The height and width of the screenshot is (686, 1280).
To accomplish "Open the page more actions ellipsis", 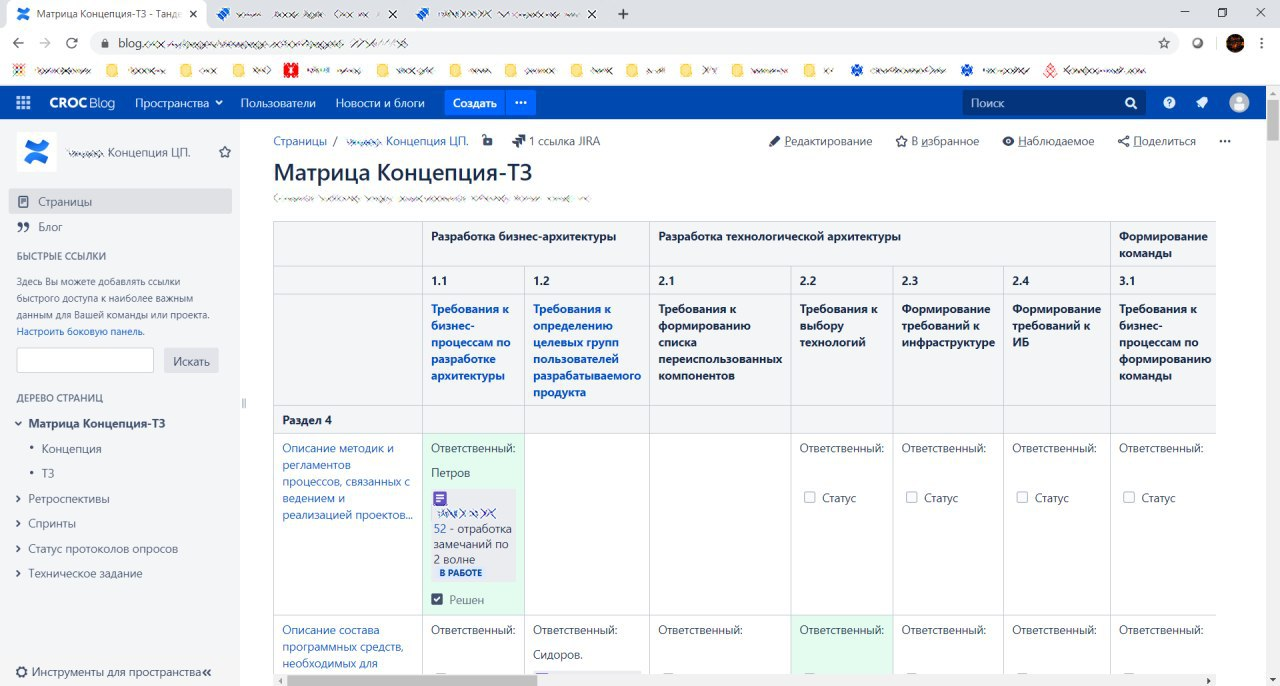I will tap(1225, 141).
